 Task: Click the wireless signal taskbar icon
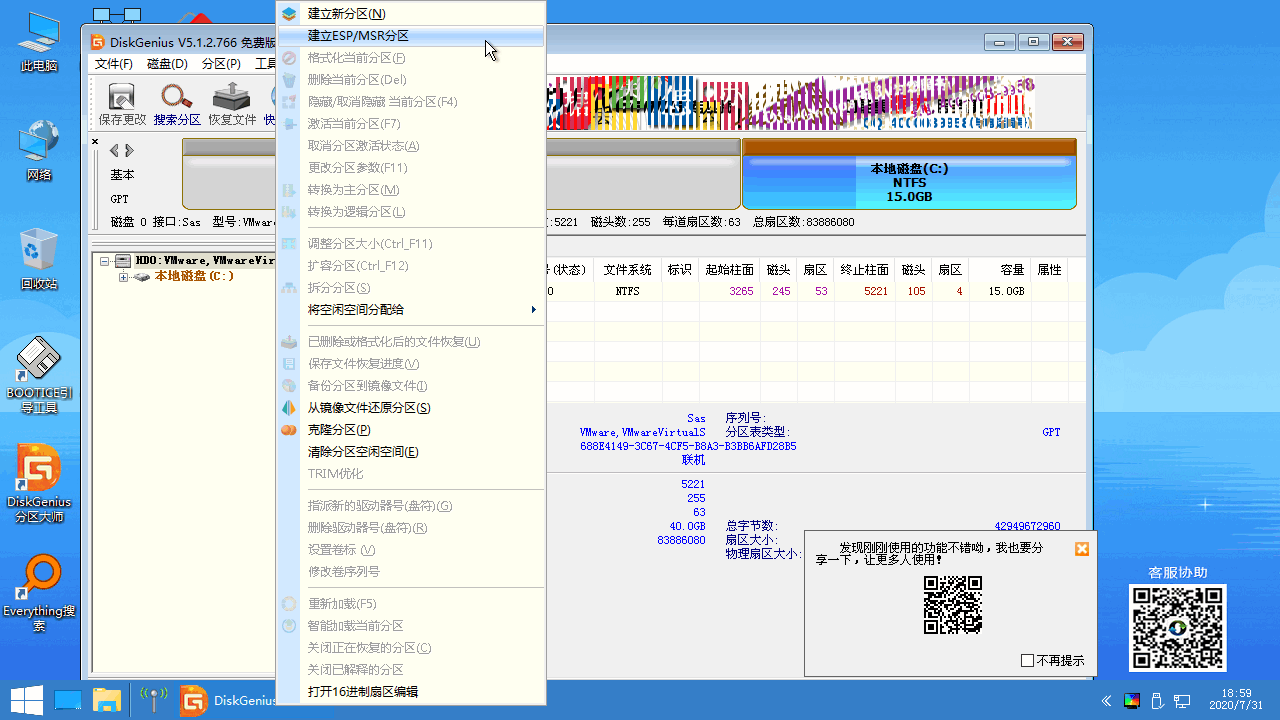click(x=153, y=700)
